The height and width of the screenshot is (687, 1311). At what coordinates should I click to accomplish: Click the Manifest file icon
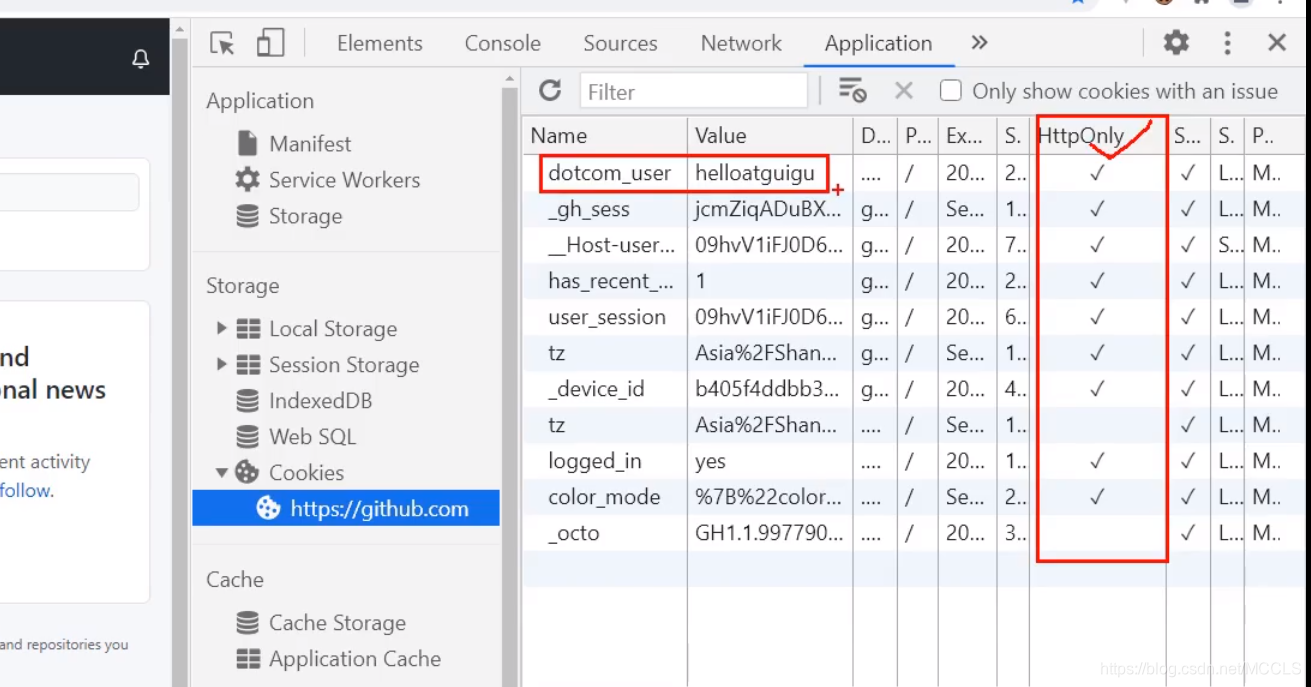click(x=247, y=143)
